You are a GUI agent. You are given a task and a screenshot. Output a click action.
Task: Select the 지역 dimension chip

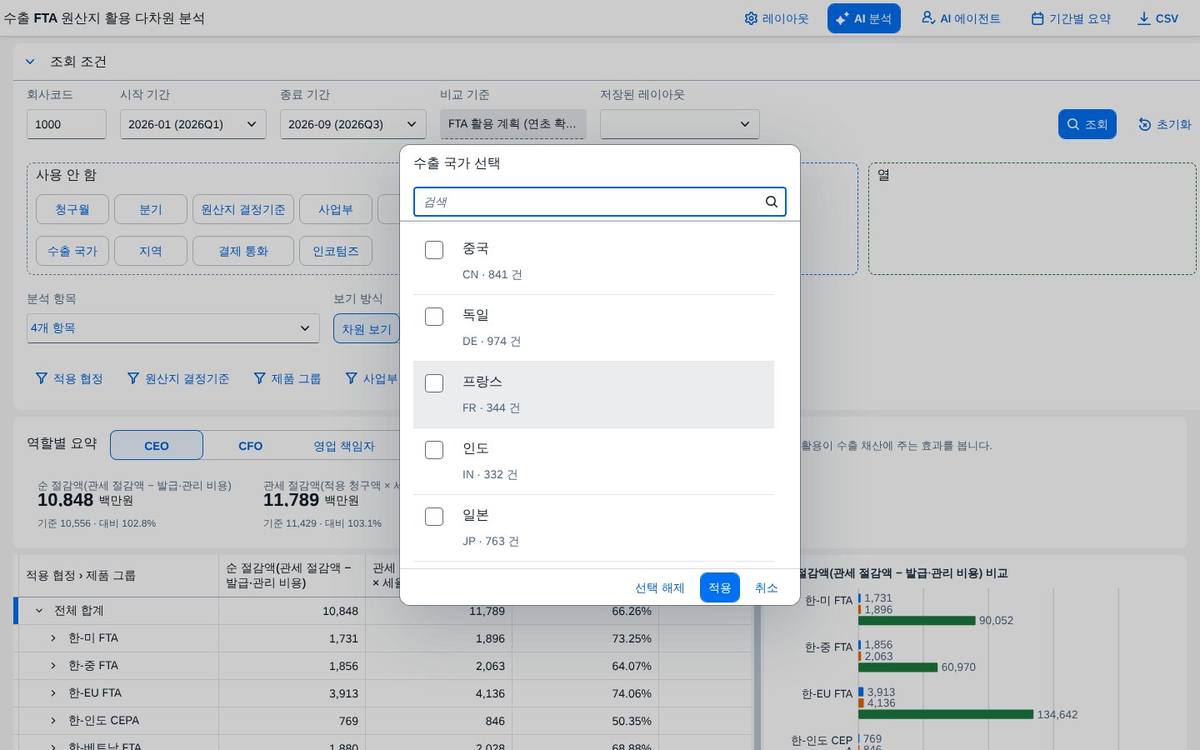[150, 251]
